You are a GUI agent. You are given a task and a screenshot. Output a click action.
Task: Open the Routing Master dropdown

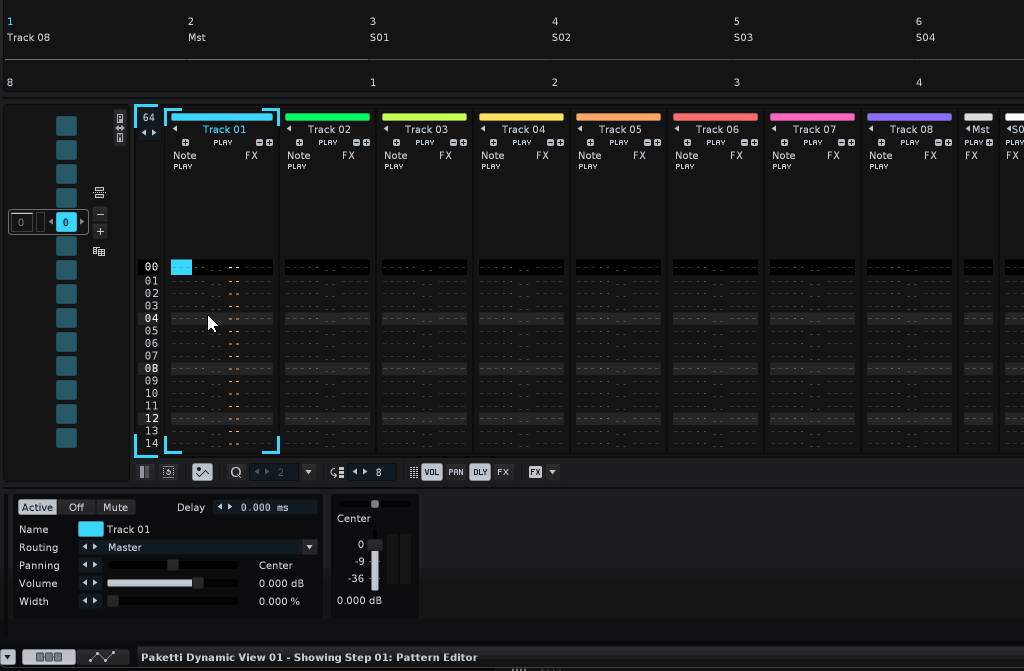[310, 547]
